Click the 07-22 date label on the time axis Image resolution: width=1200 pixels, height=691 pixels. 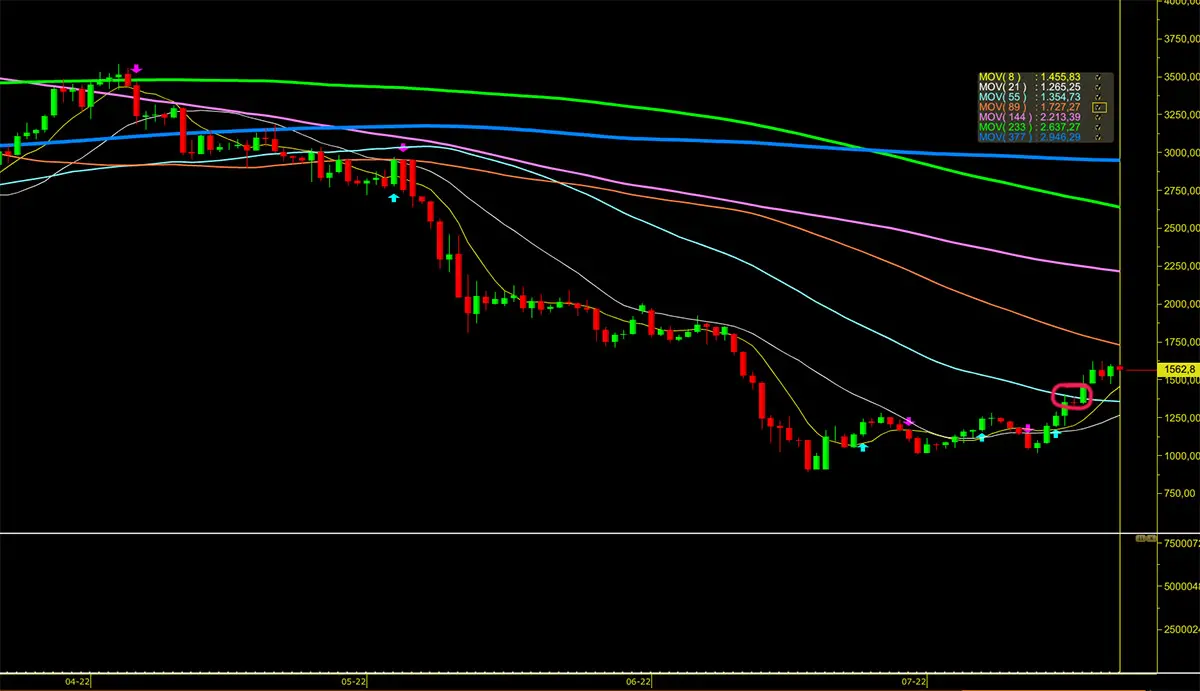pos(915,682)
